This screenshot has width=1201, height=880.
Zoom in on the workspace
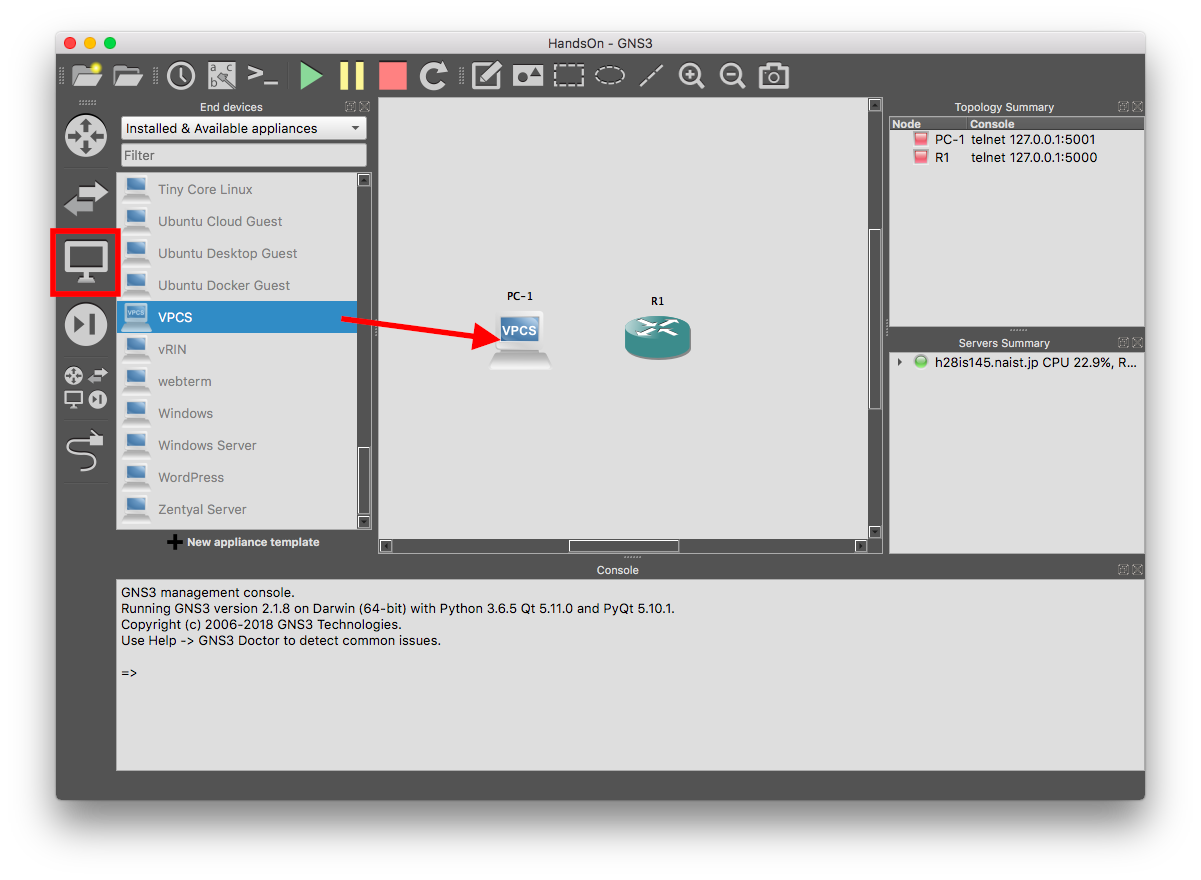[x=691, y=76]
